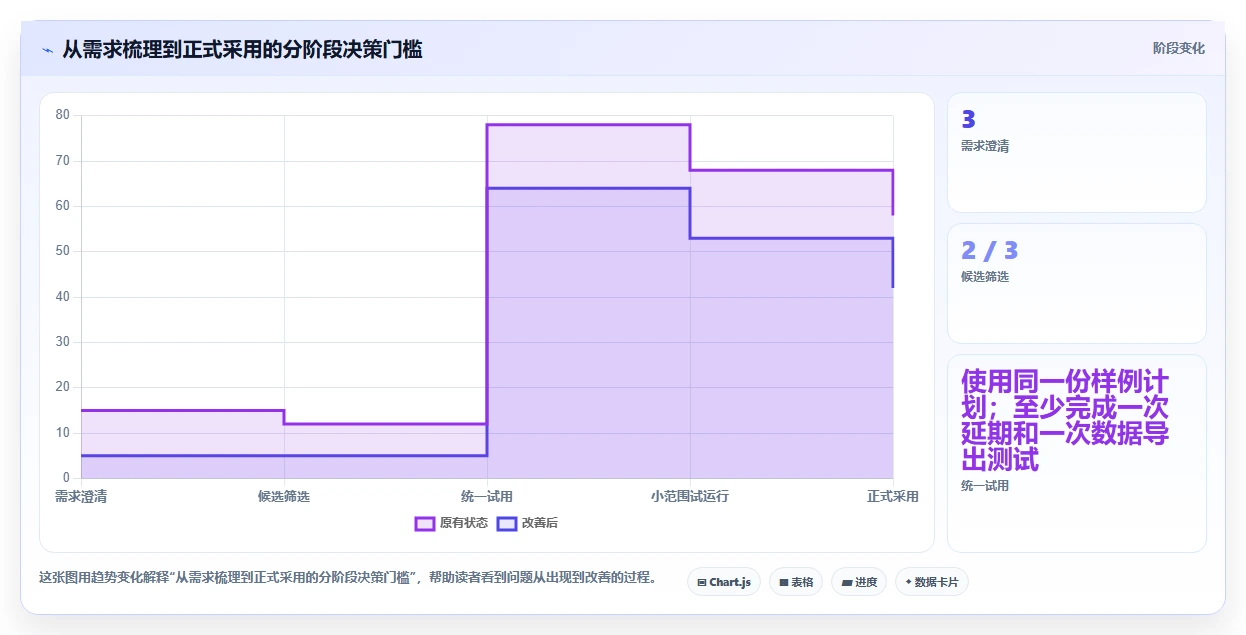Image resolution: width=1246 pixels, height=635 pixels.
Task: Click the 阶段变化 label in header
Action: [x=1179, y=49]
